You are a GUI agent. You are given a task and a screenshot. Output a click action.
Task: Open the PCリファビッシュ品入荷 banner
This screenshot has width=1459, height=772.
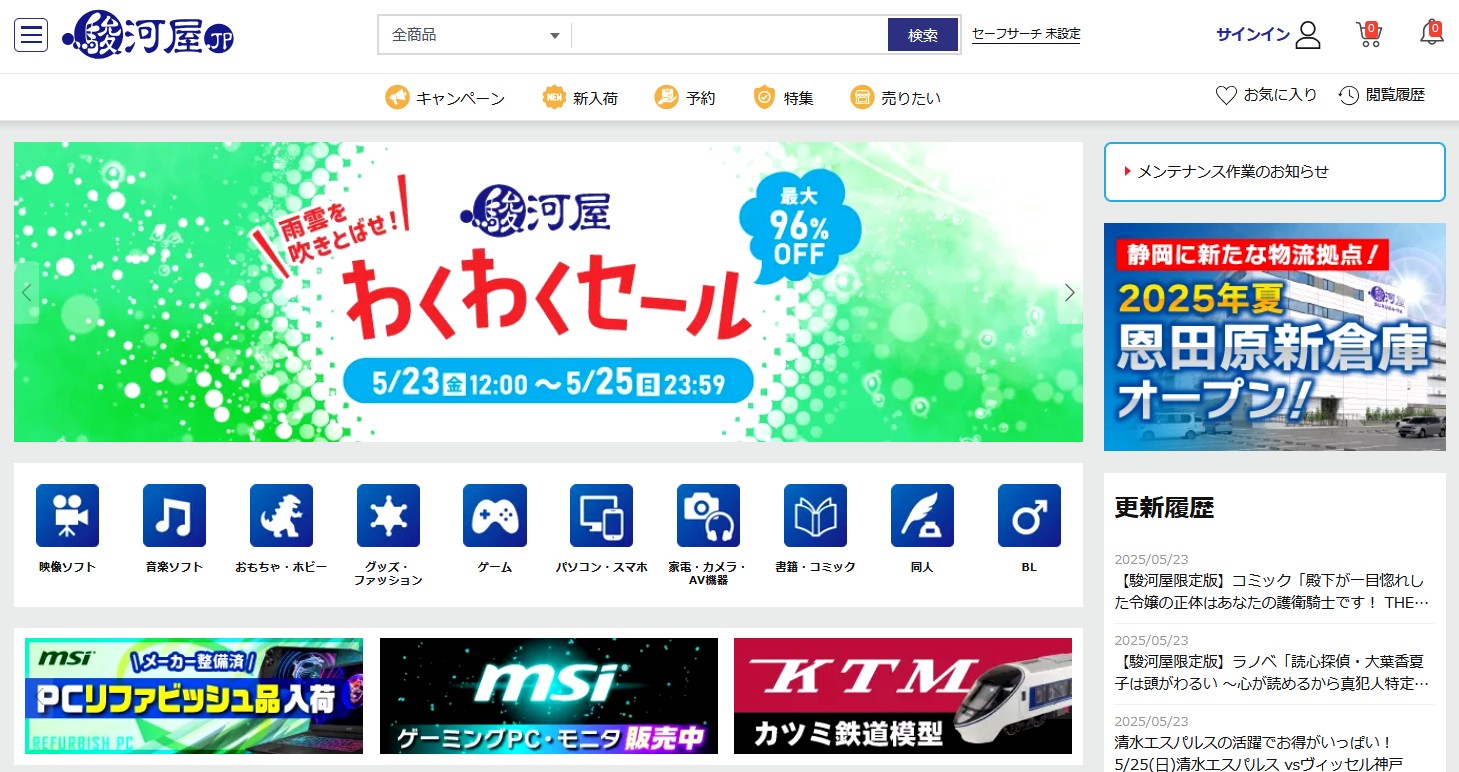click(x=194, y=696)
